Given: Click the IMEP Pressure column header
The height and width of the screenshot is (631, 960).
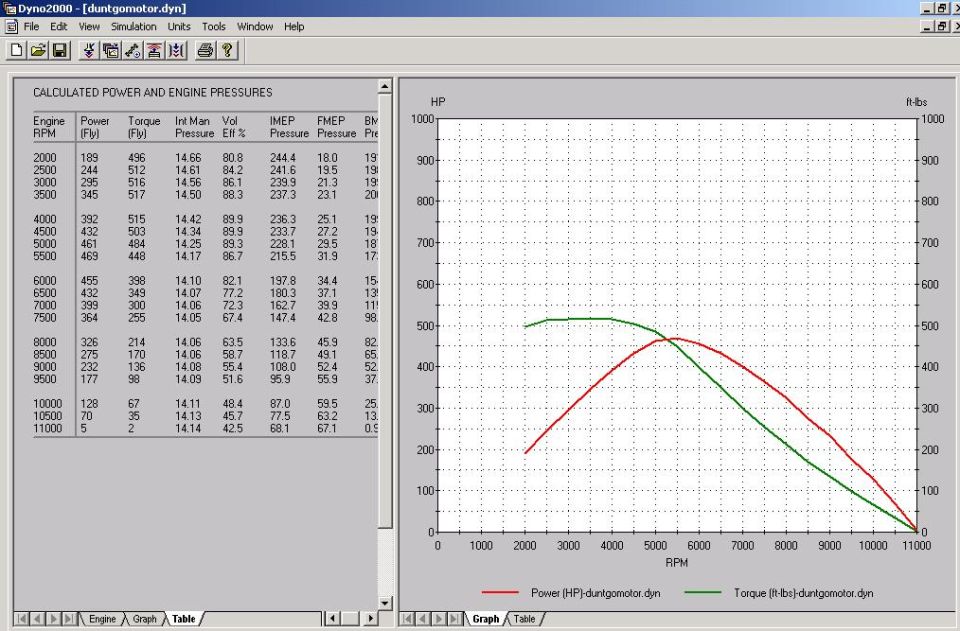Looking at the screenshot, I should (289, 127).
